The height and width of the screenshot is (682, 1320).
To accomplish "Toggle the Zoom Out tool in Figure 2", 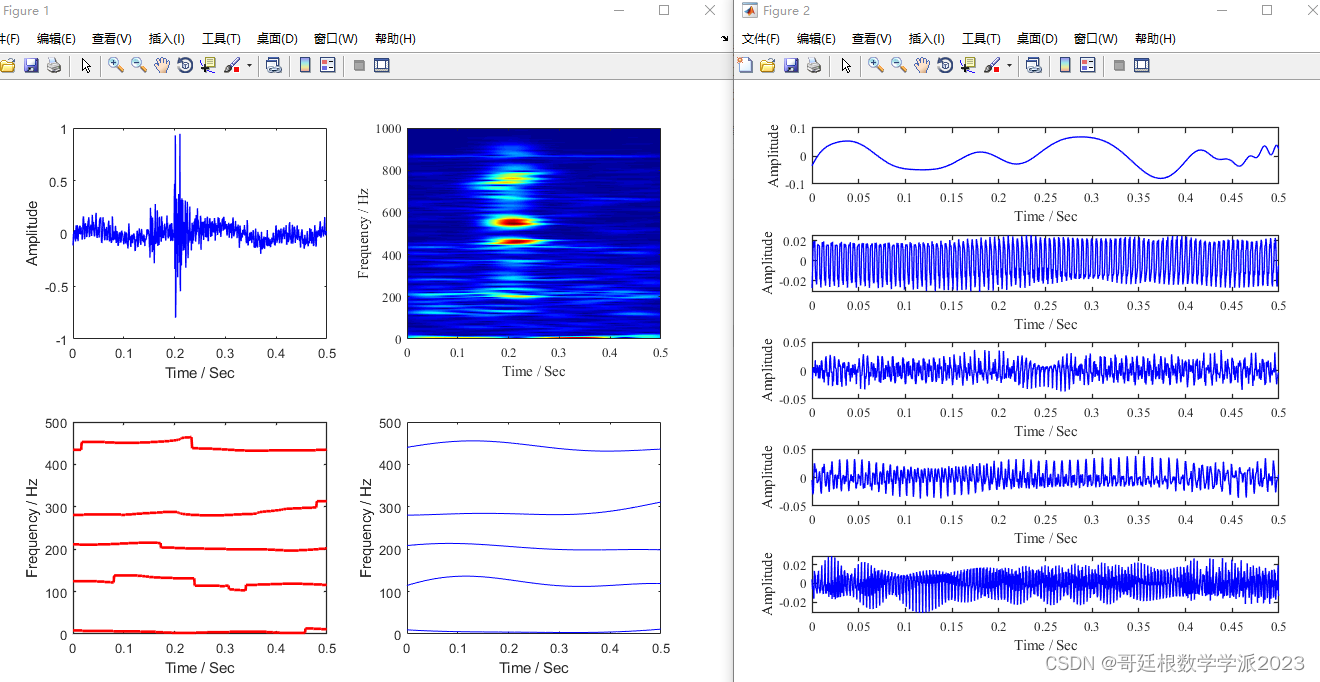I will pos(898,65).
